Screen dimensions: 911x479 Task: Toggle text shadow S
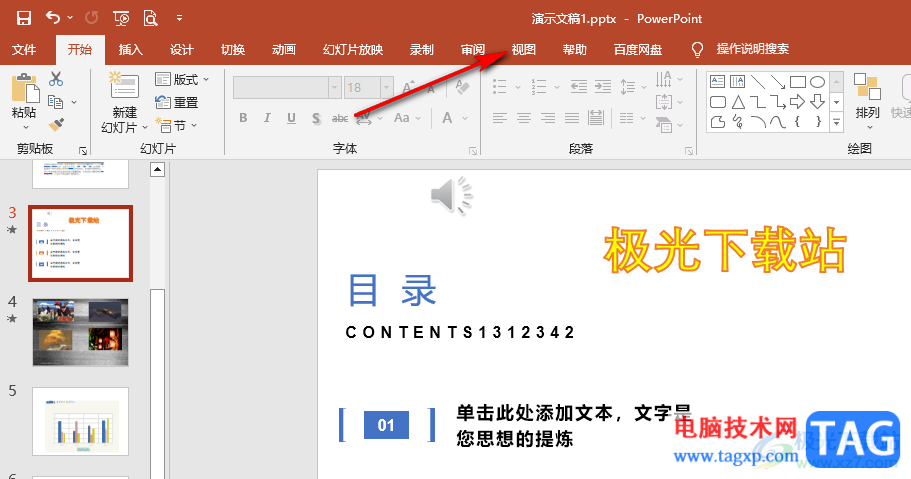tap(316, 118)
